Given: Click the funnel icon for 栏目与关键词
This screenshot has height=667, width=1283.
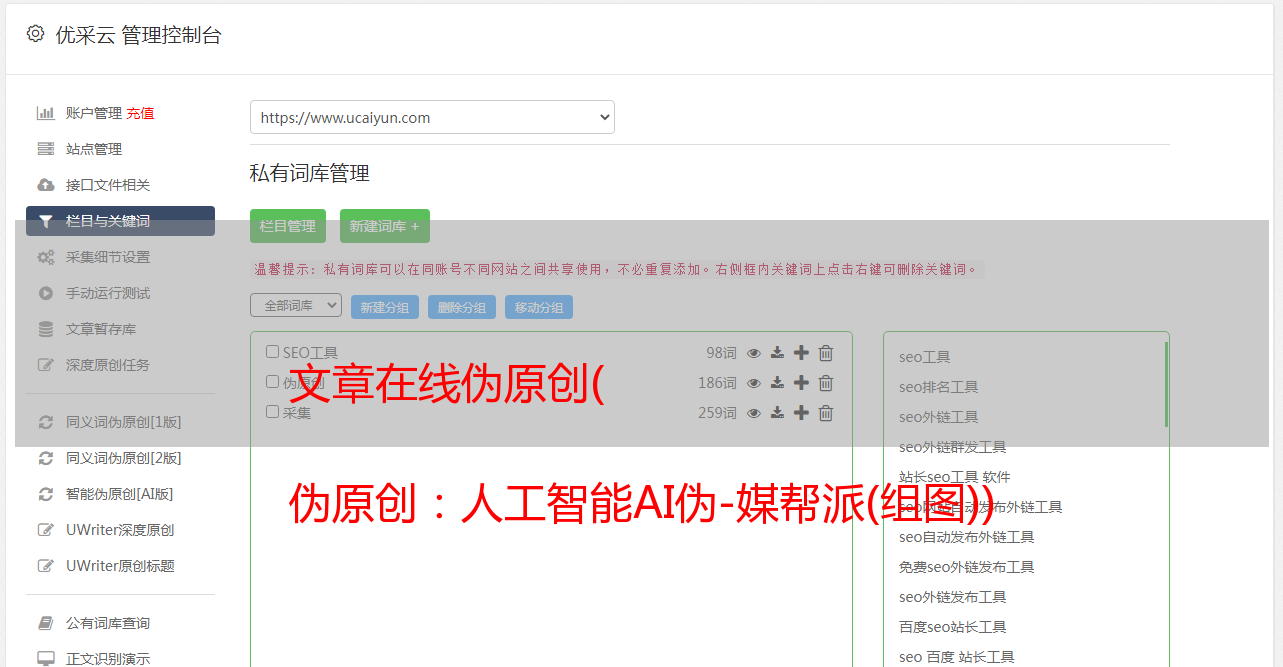Looking at the screenshot, I should point(46,221).
